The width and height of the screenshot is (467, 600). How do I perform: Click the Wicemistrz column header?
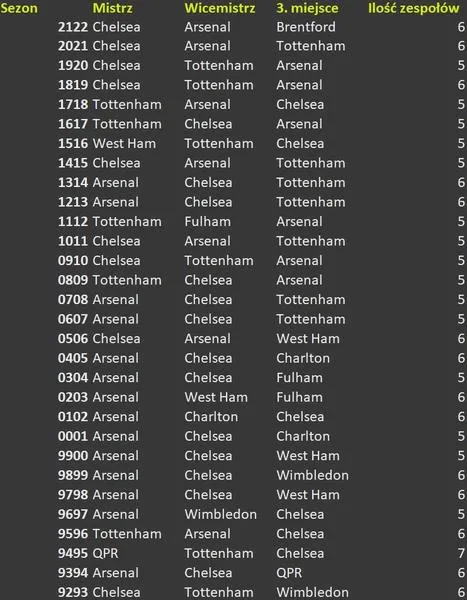[220, 8]
